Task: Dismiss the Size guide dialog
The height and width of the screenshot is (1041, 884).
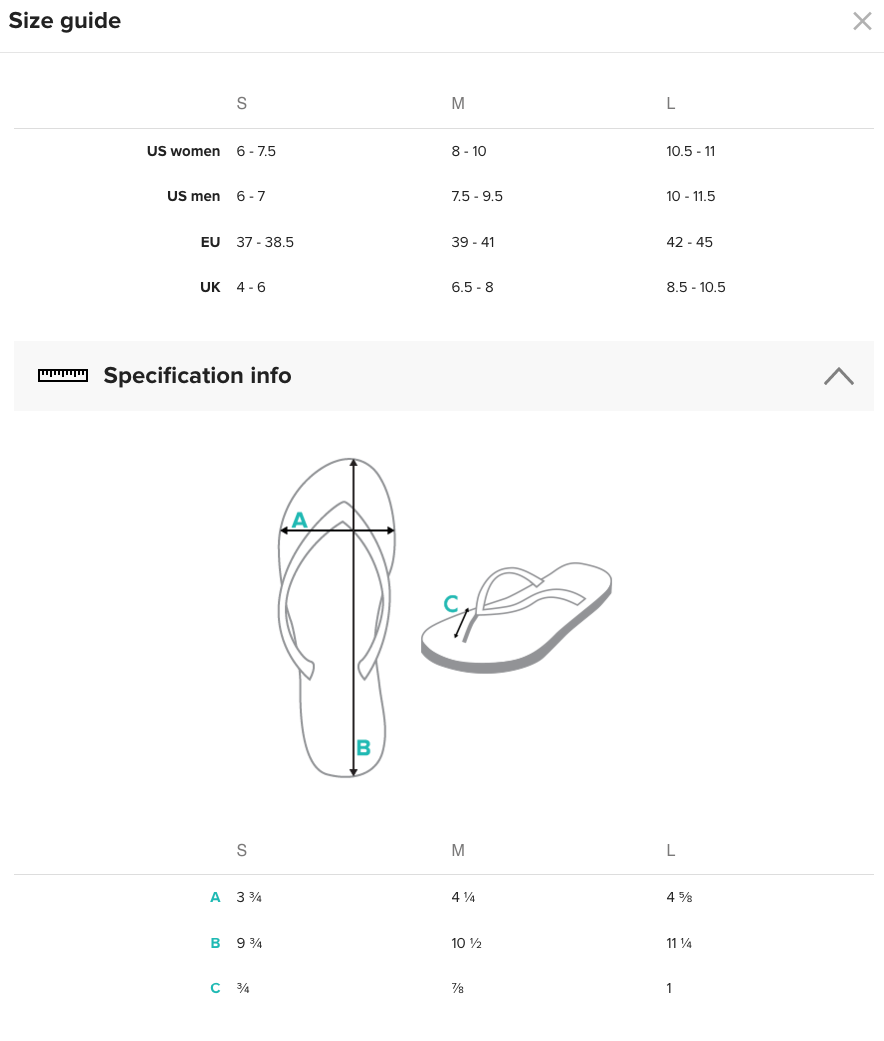Action: 862,21
